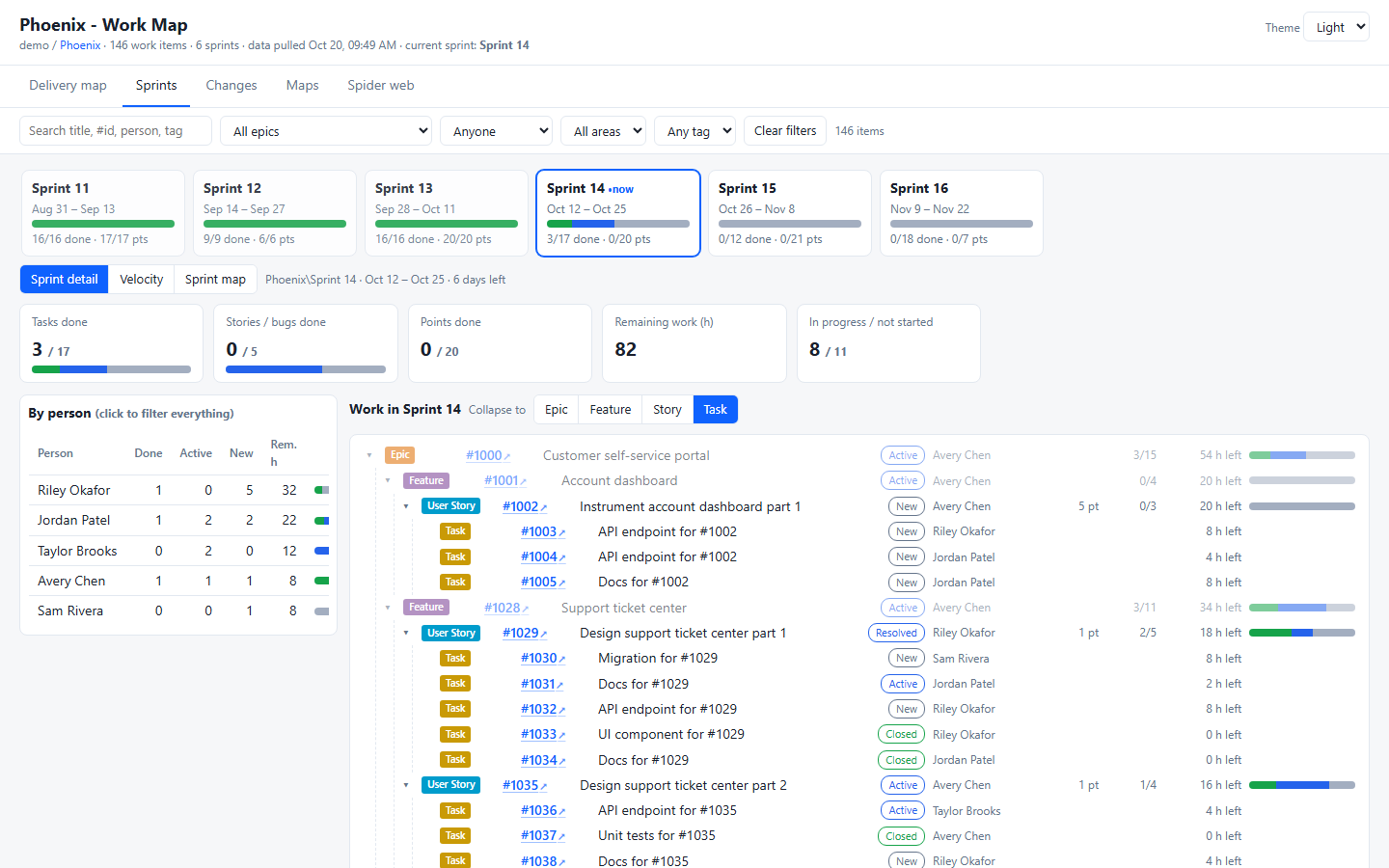This screenshot has width=1389, height=868.
Task: Click the Task badge on row #1004
Action: point(455,557)
